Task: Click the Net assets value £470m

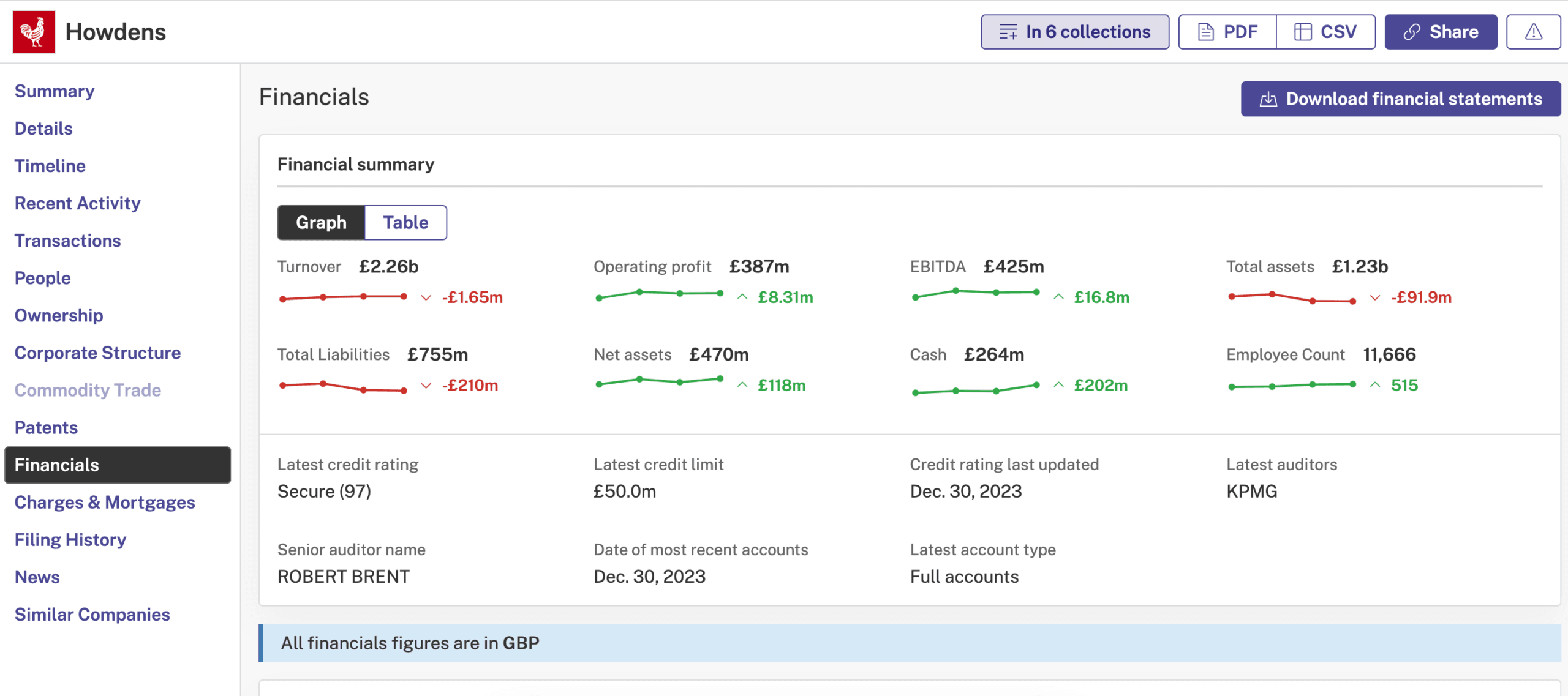Action: pyautogui.click(x=719, y=354)
